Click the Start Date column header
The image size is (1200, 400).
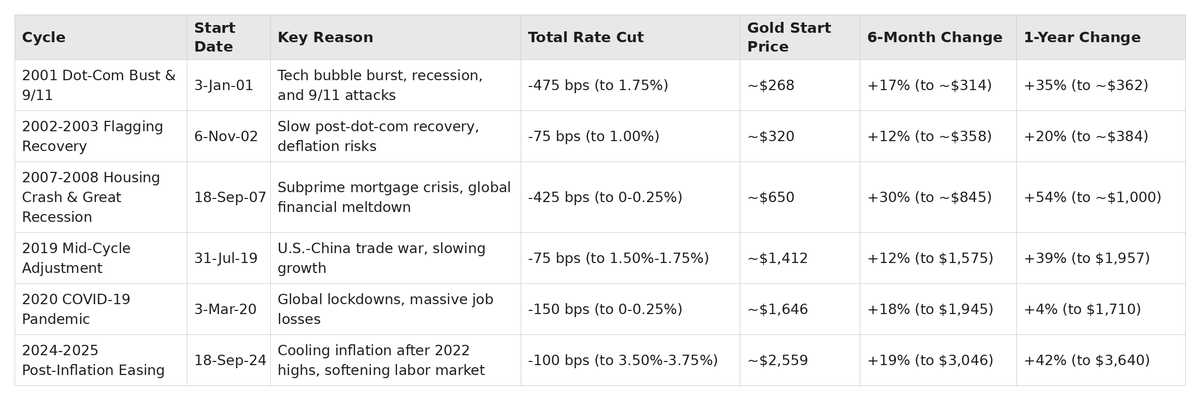coord(213,37)
